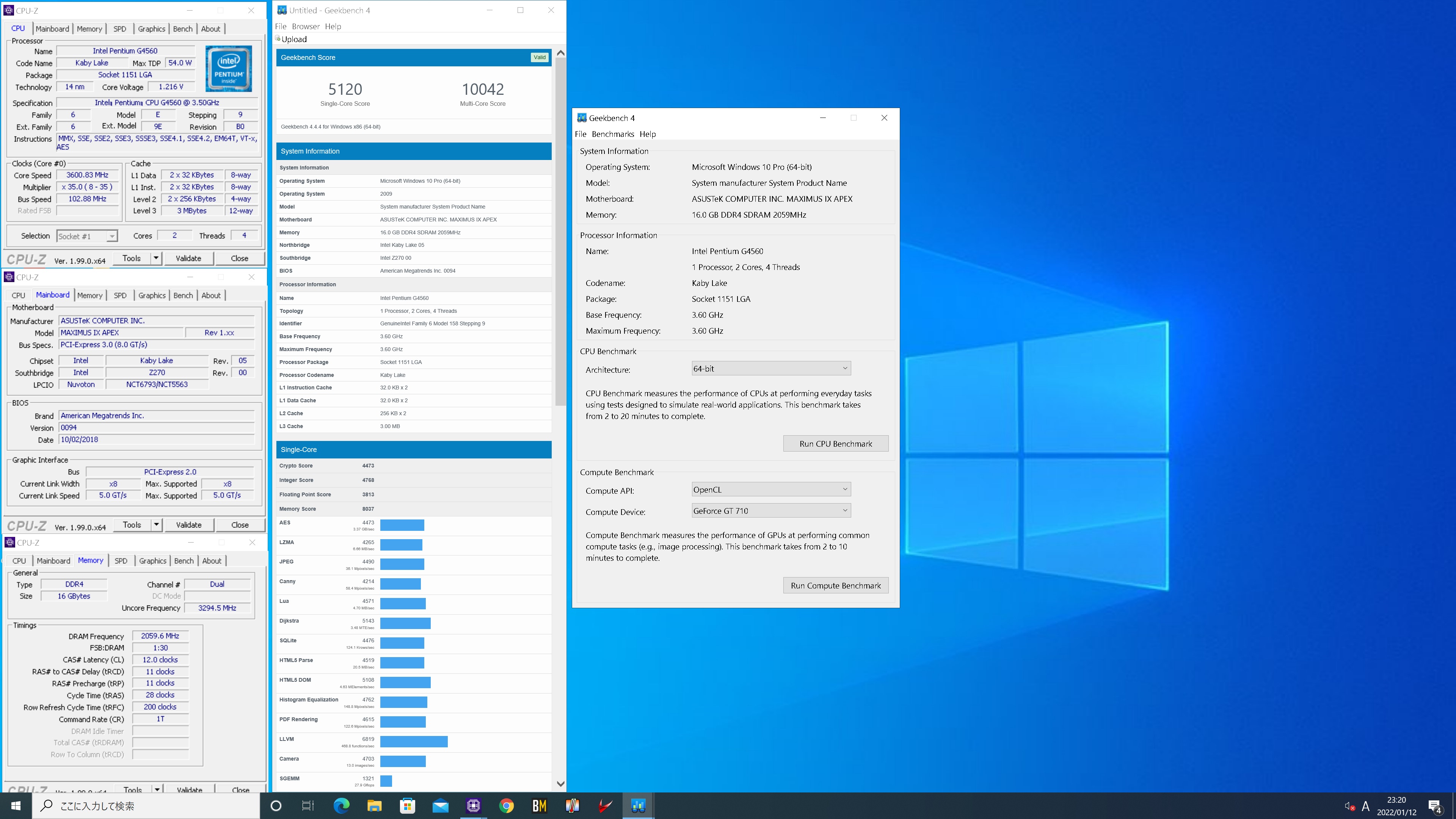Click the striped app icon beside BM on the taskbar
Screen dimensions: 1456x819
click(573, 805)
